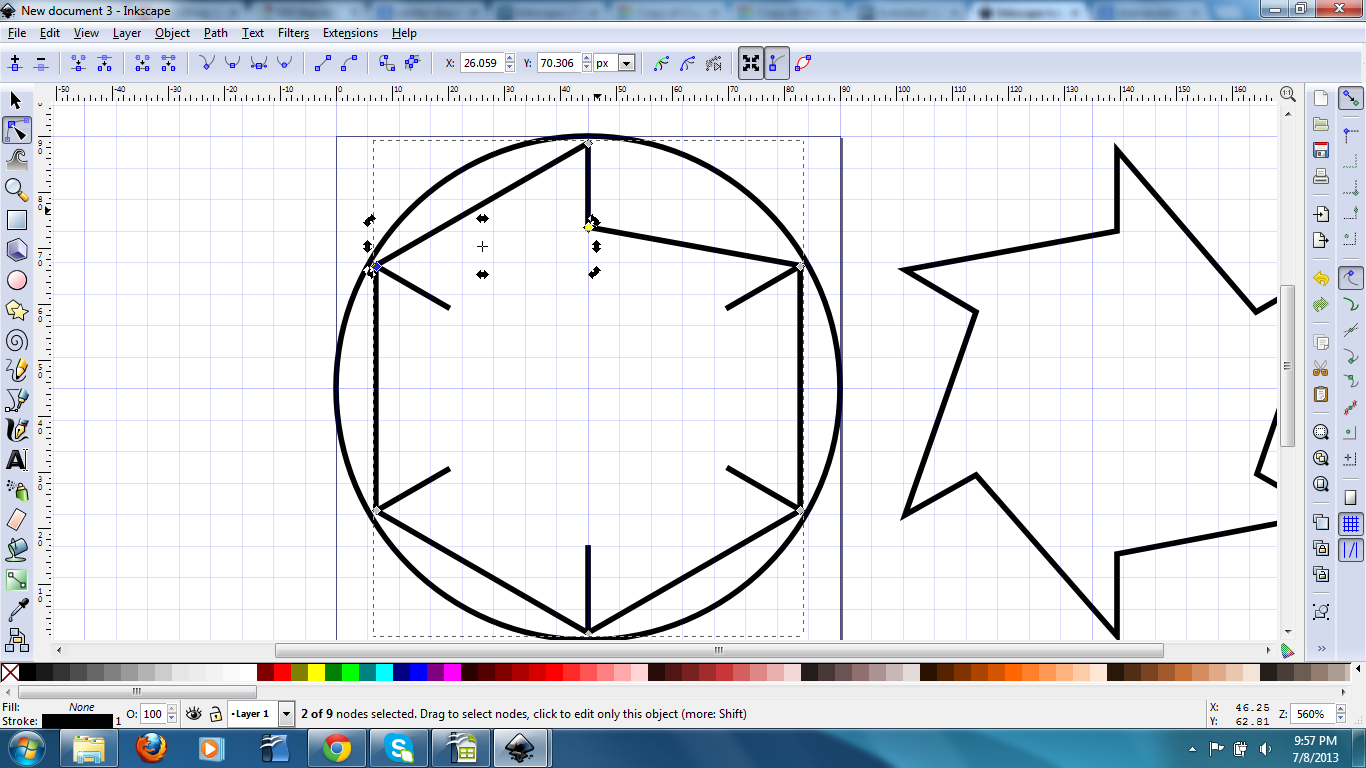The height and width of the screenshot is (768, 1366).
Task: Toggle the current layer lock
Action: [215, 714]
